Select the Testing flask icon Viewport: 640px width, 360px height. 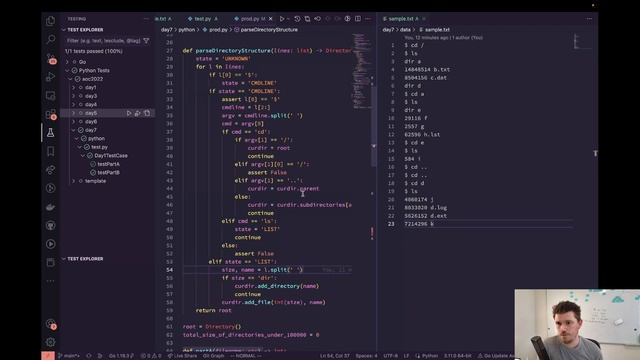tap(51, 133)
